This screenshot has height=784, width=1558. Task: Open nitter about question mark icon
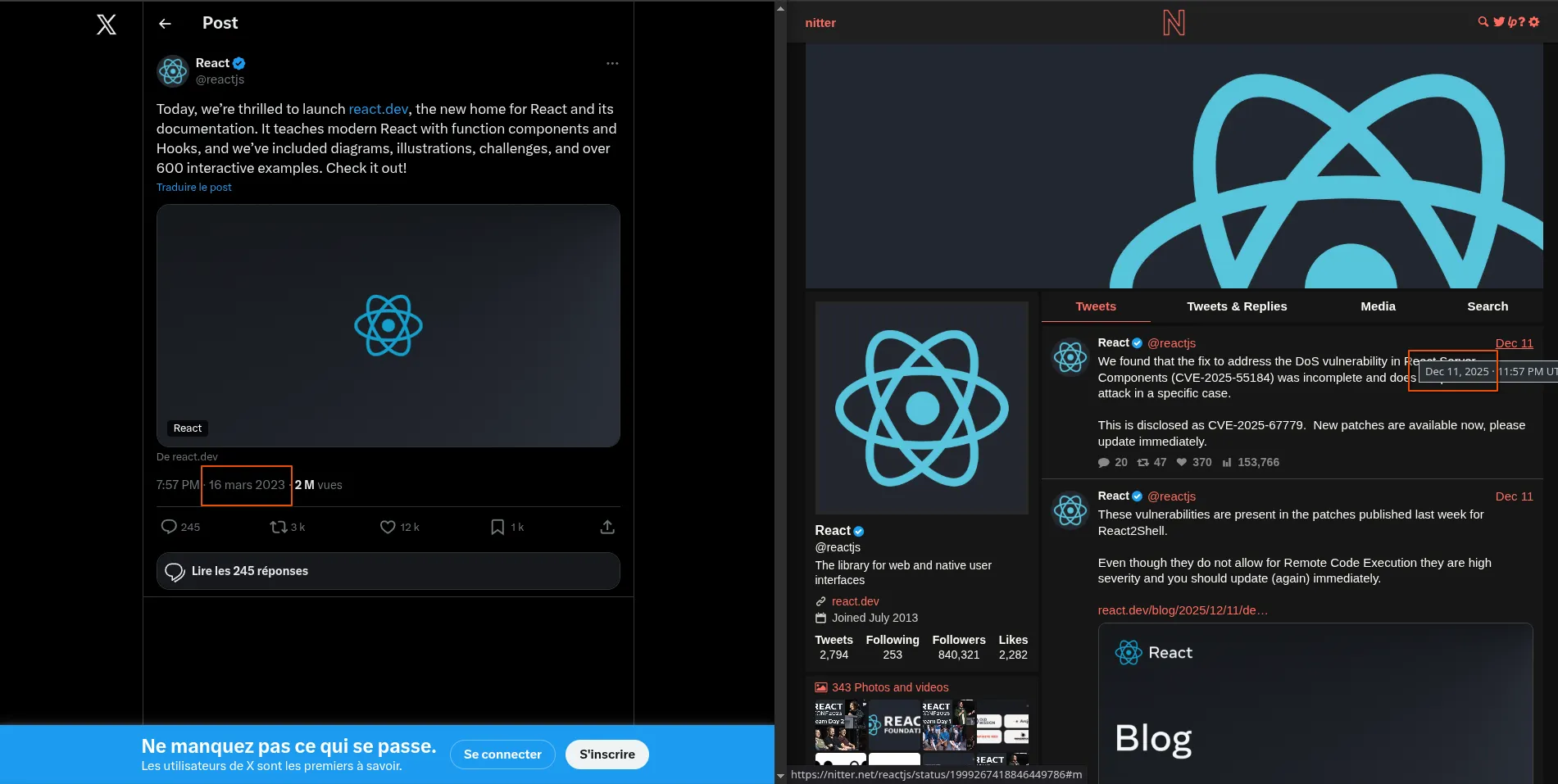(x=1522, y=22)
